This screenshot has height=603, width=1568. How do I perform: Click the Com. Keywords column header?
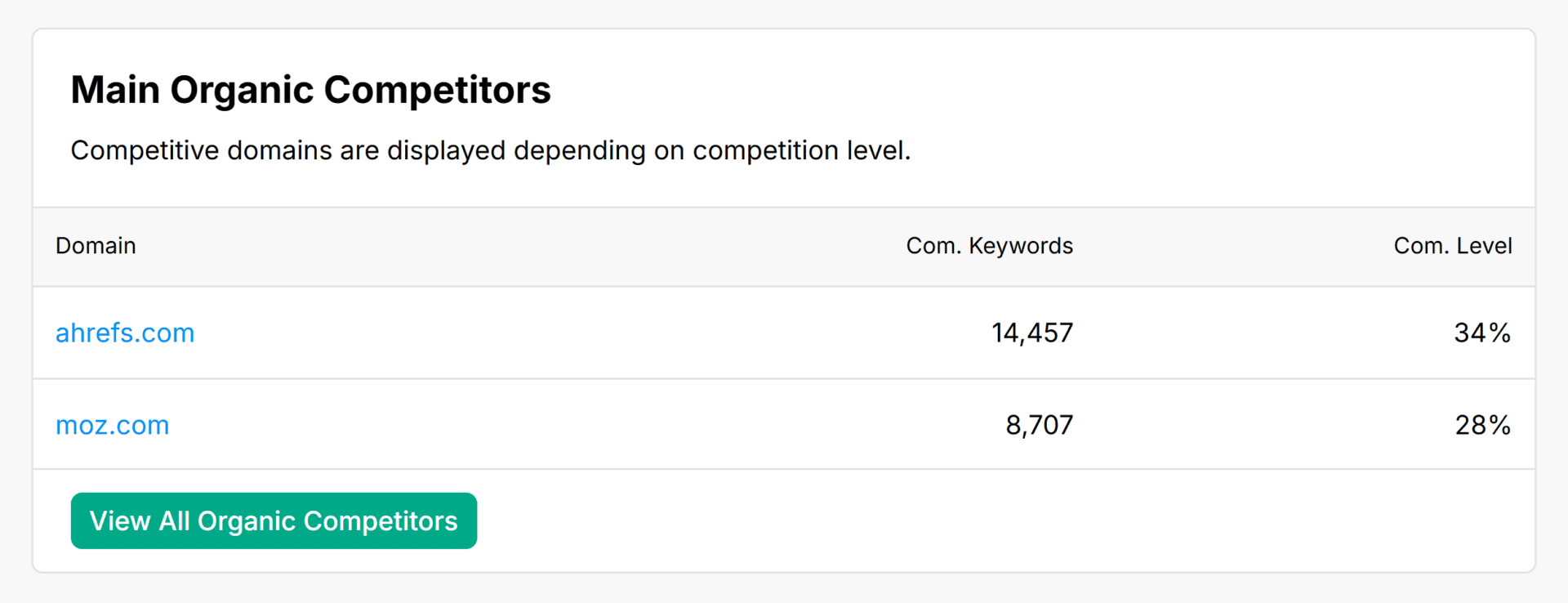coord(989,246)
